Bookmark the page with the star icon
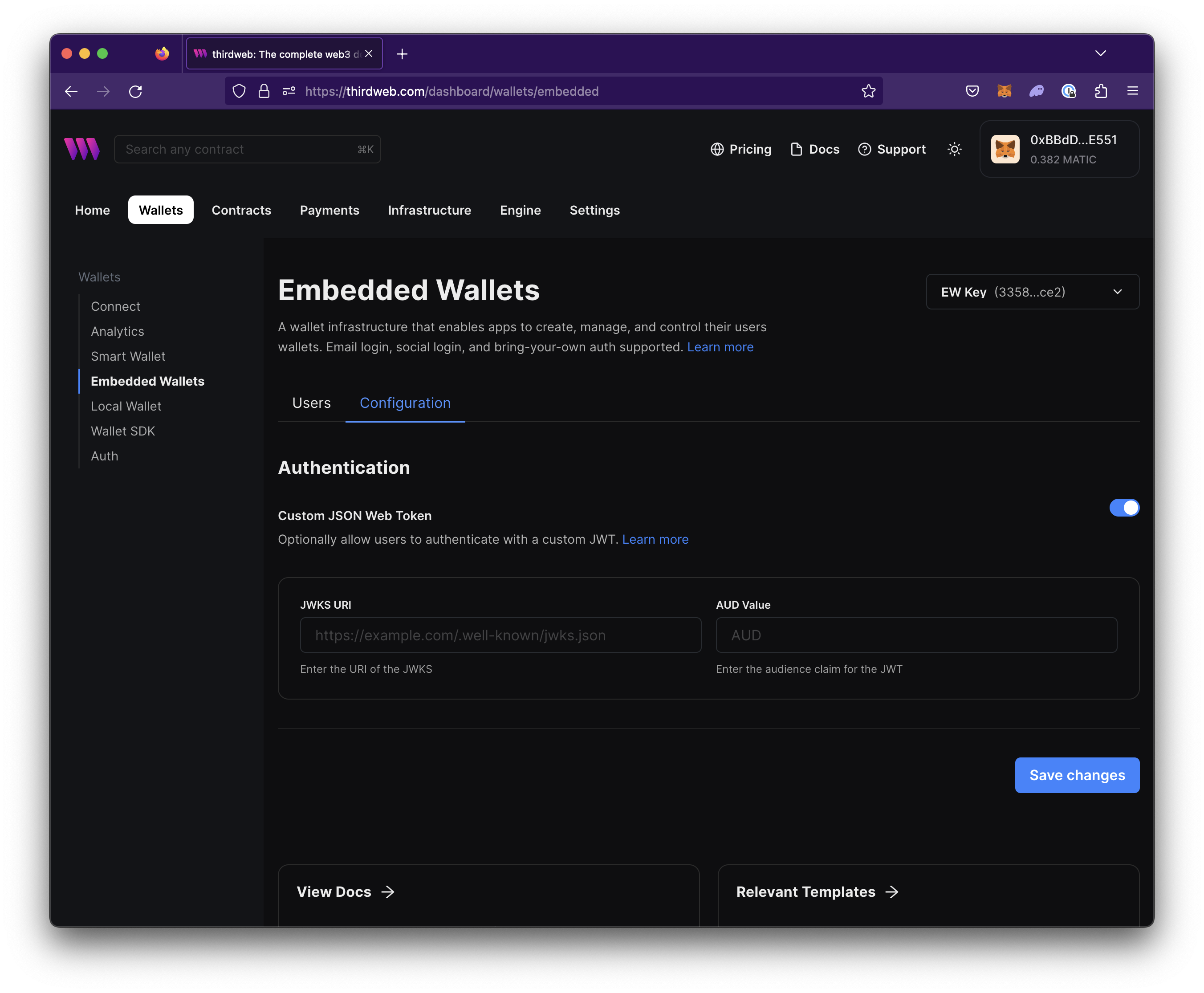The height and width of the screenshot is (993, 1204). [868, 91]
